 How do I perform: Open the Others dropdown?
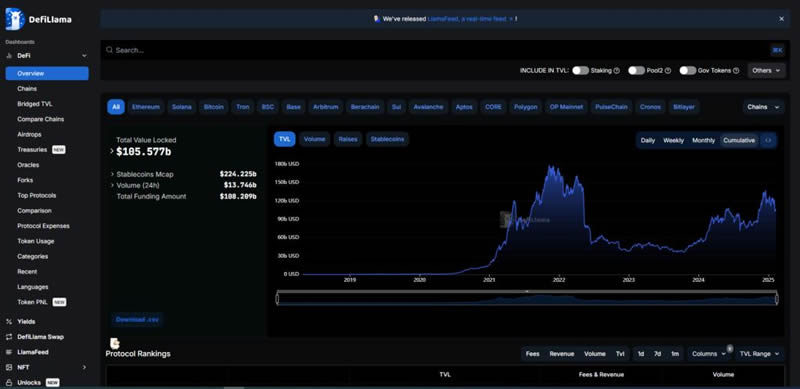pos(766,70)
